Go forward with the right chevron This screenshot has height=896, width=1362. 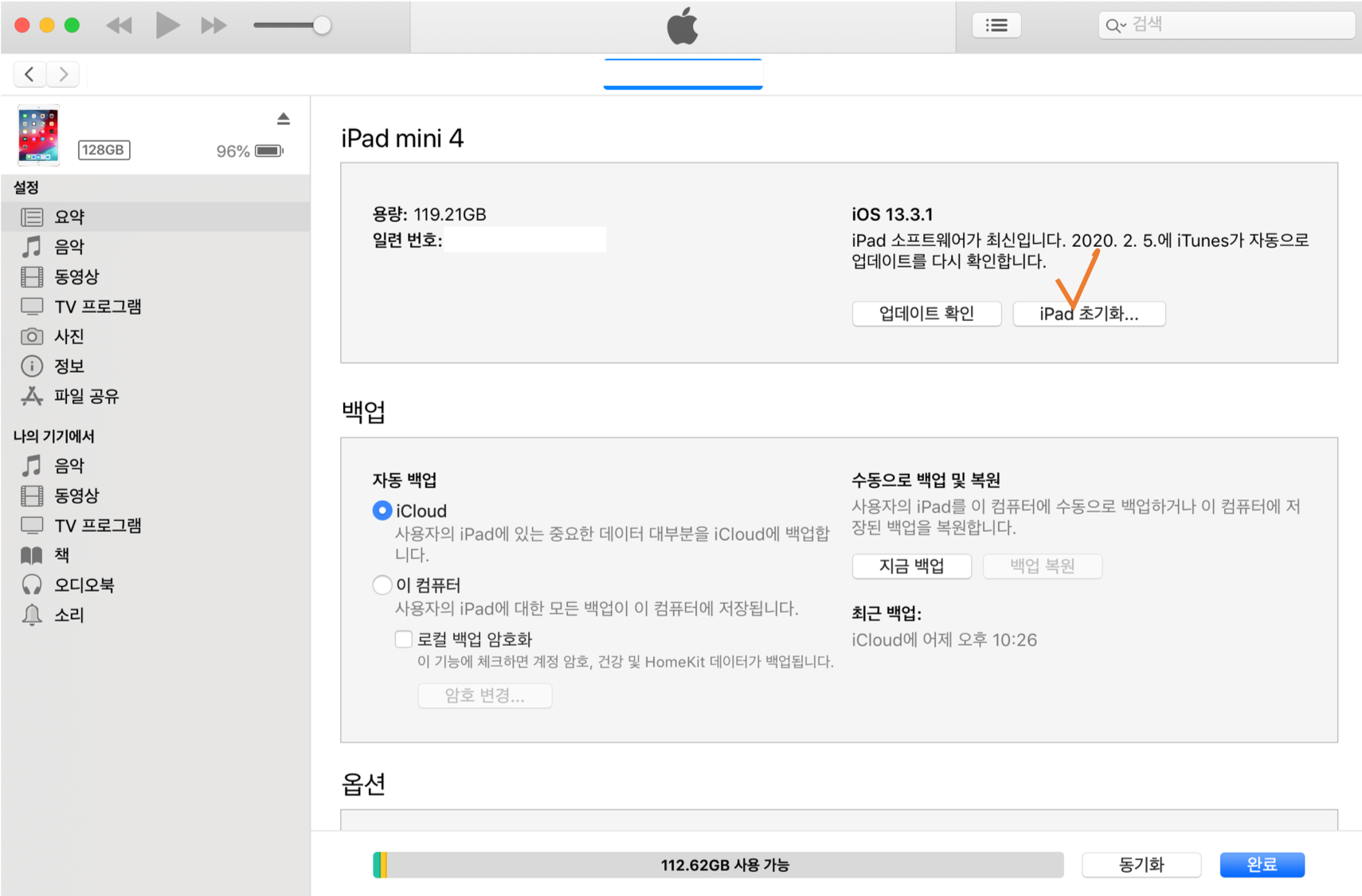click(x=63, y=74)
